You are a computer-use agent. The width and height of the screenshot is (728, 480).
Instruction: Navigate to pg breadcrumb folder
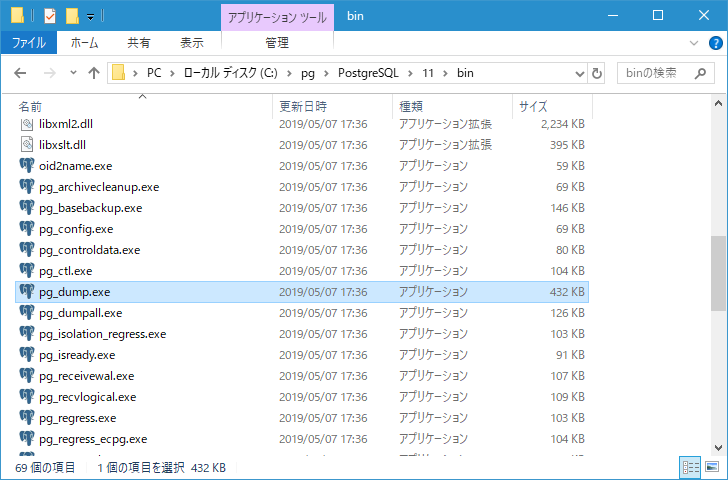point(308,73)
